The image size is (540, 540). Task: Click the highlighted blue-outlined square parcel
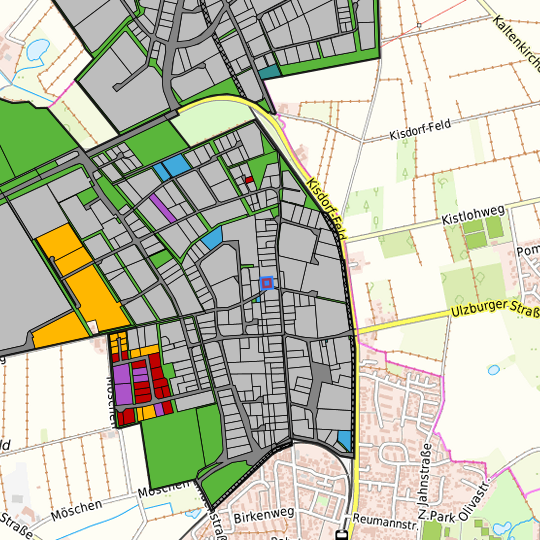coord(267,283)
